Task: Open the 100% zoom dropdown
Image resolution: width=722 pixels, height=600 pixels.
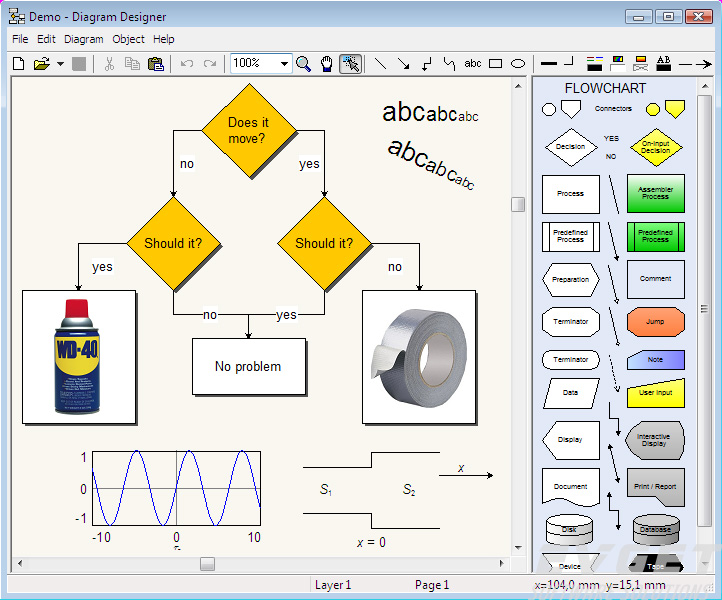Action: point(285,64)
